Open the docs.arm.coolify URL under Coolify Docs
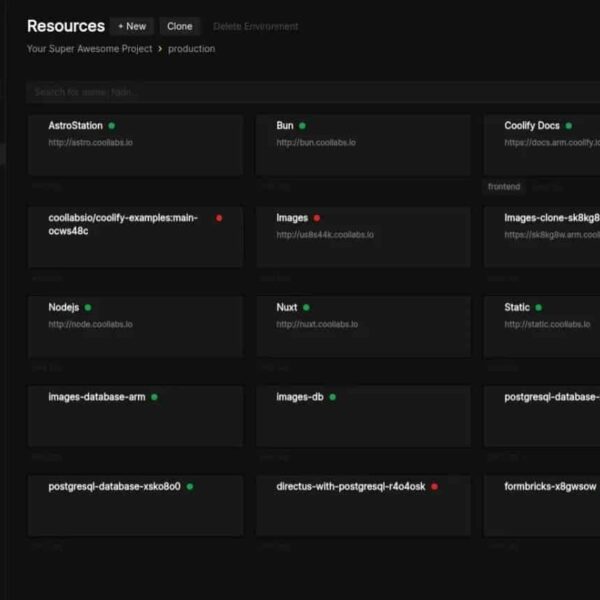This screenshot has height=600, width=600. pos(552,142)
